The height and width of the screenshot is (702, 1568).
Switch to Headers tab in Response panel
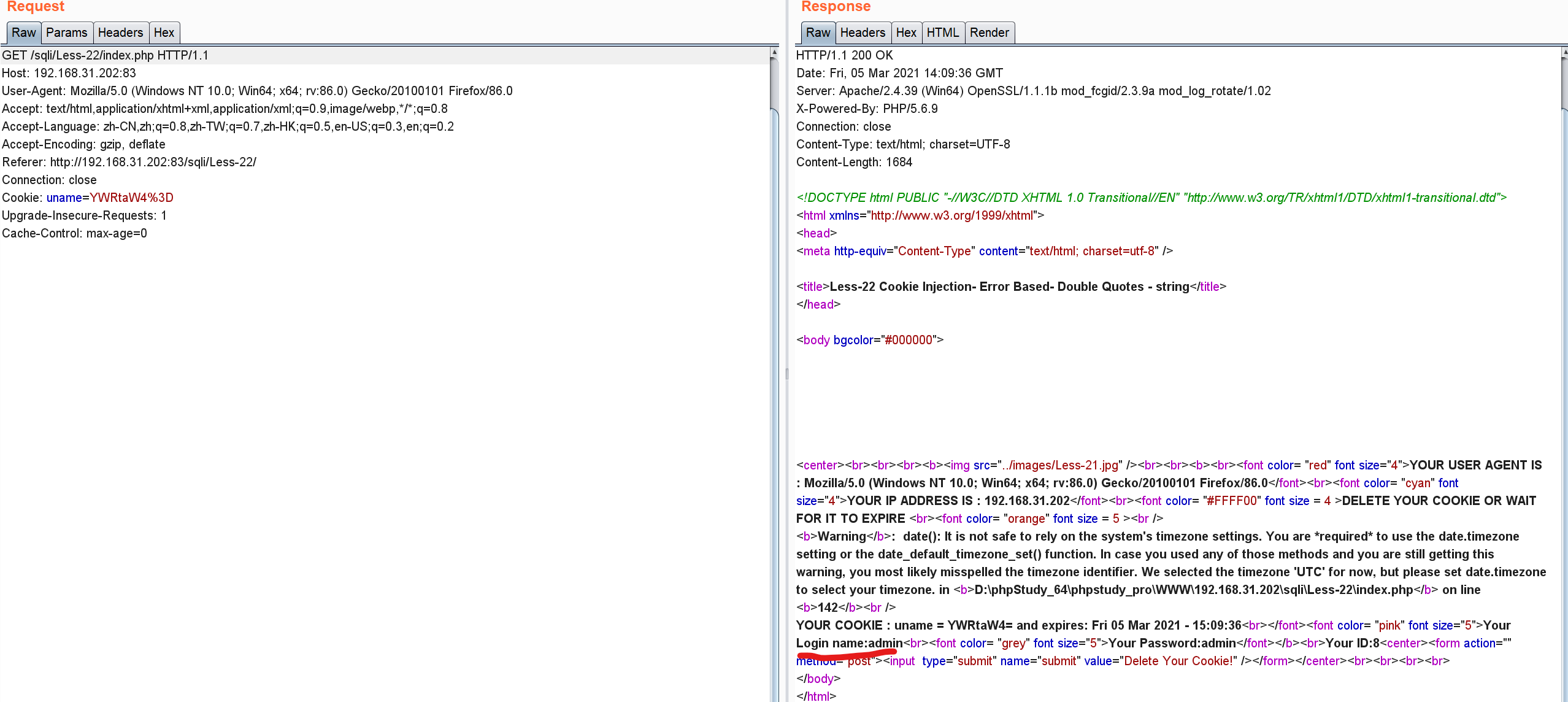(x=863, y=33)
